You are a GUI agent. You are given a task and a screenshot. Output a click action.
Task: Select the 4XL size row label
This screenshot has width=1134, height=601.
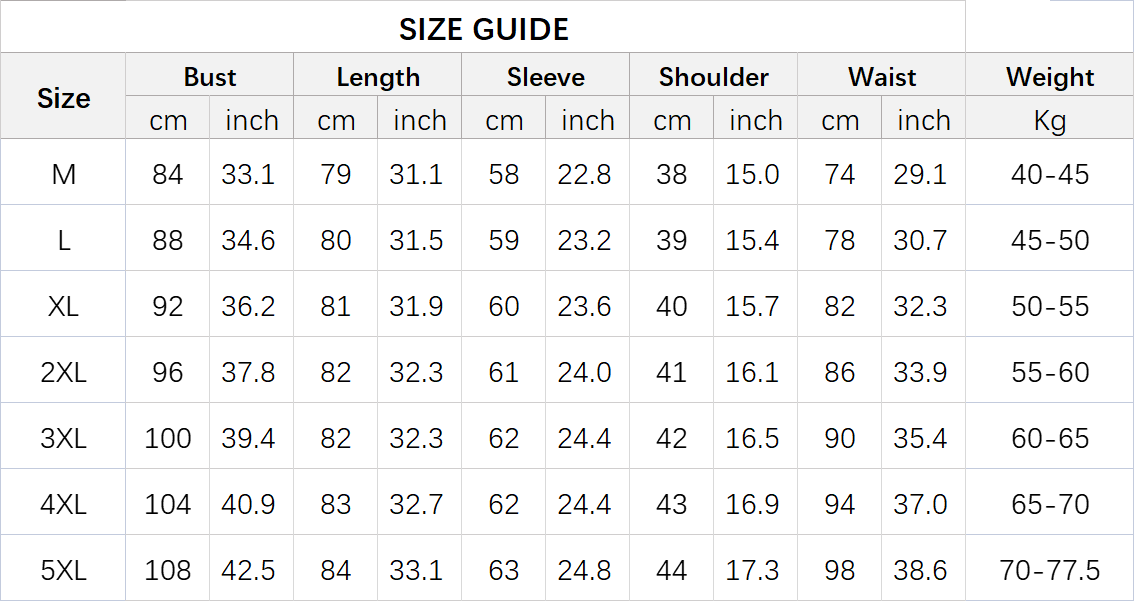coord(63,505)
